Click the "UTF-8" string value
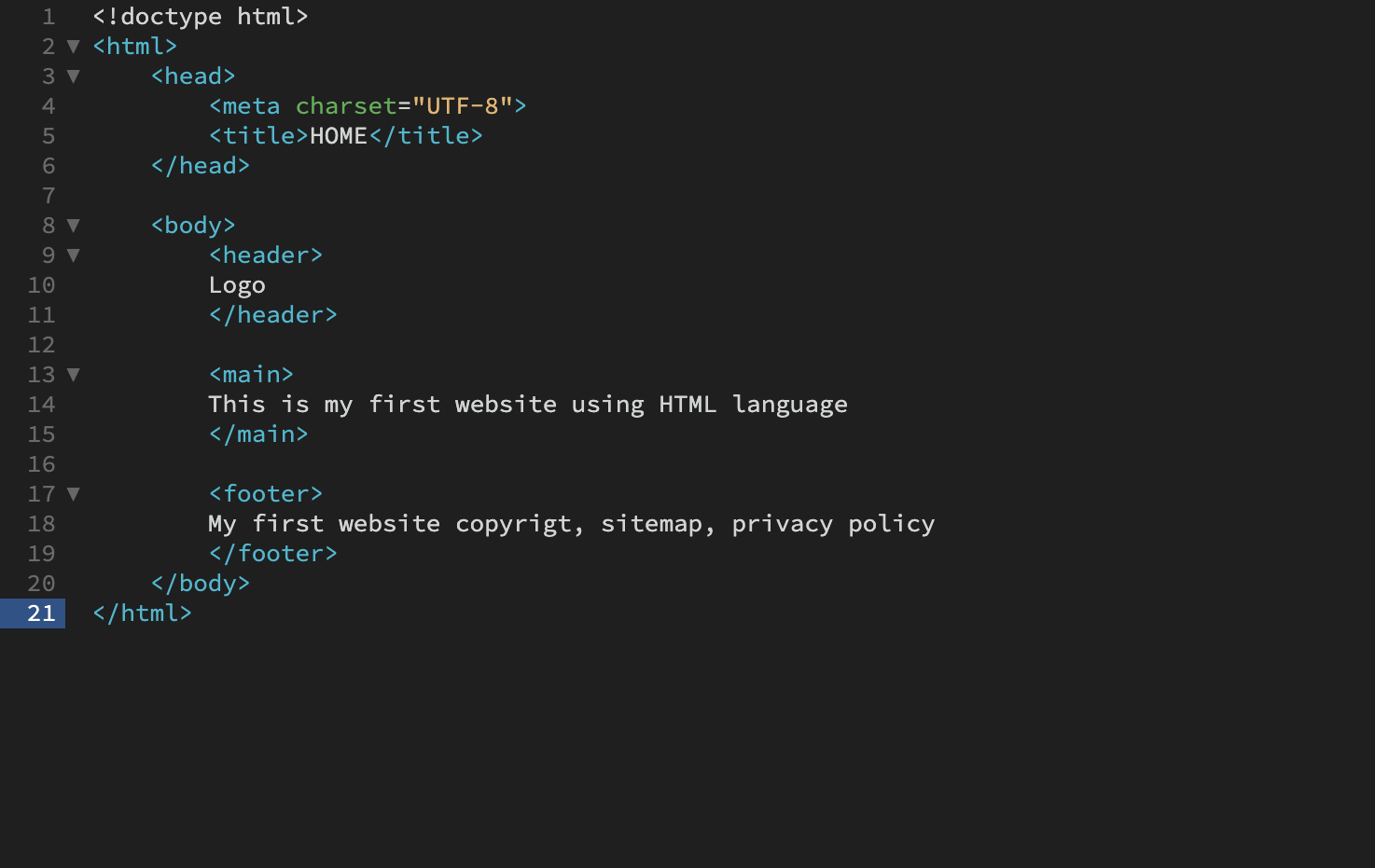 [x=463, y=106]
